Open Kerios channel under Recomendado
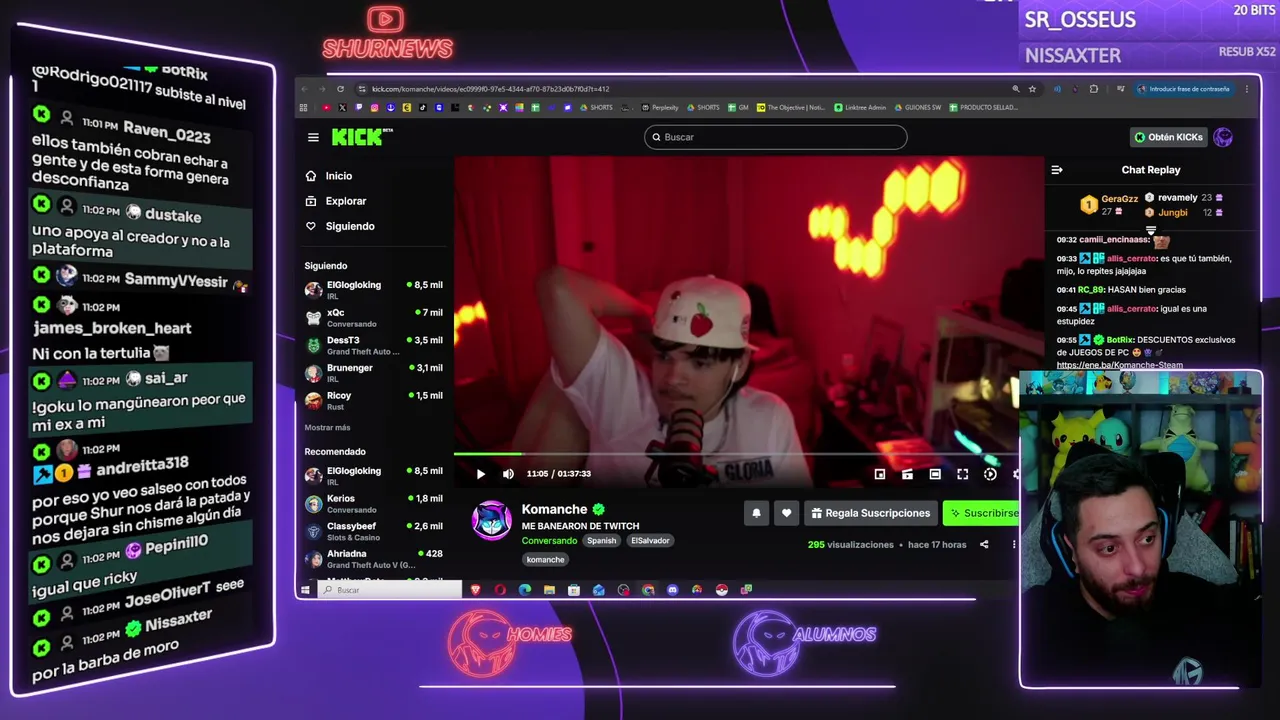Viewport: 1280px width, 720px height. (x=374, y=503)
